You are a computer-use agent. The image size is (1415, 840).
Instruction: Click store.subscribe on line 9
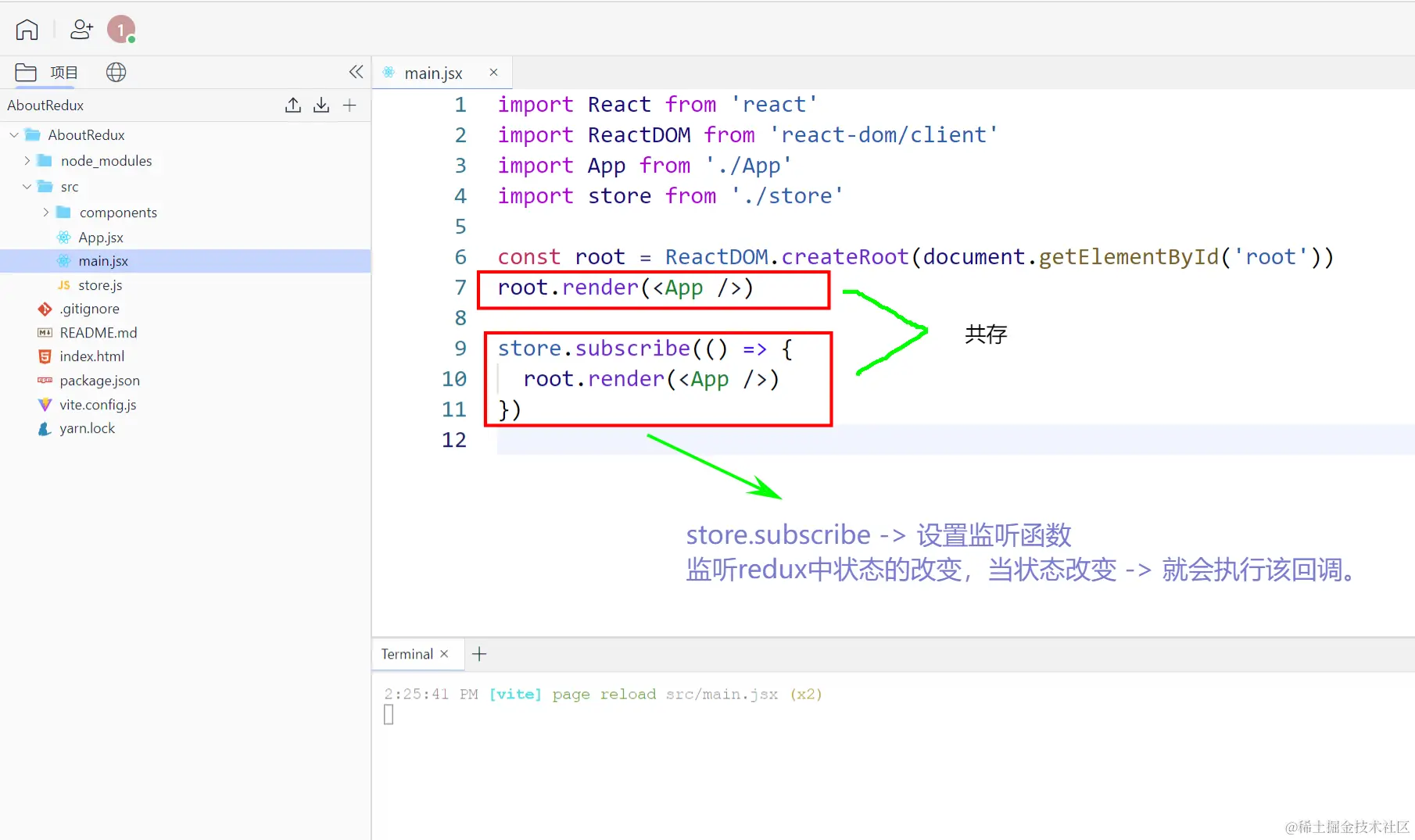point(594,349)
